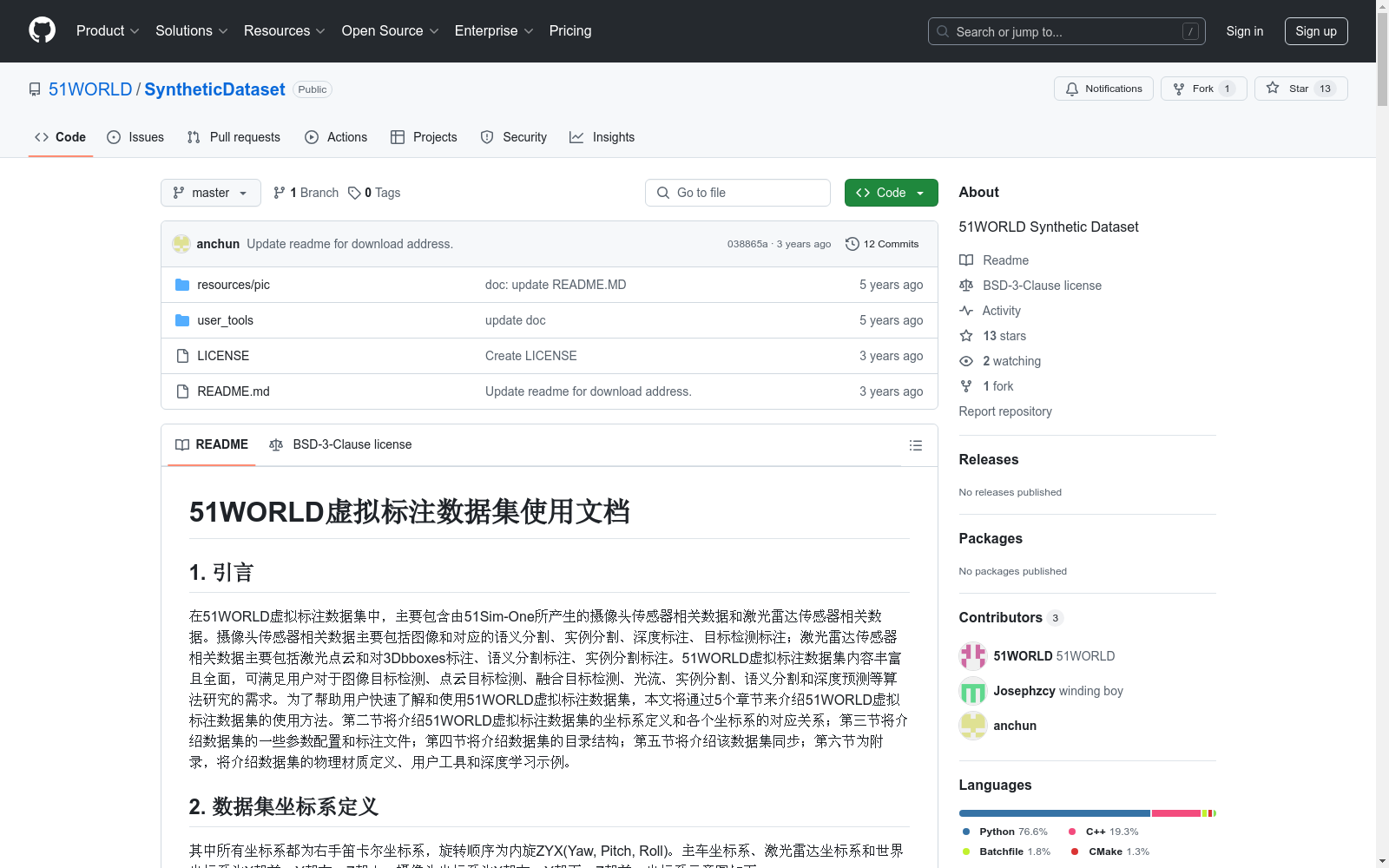Open 51WORLD contributor avatar

point(973,656)
